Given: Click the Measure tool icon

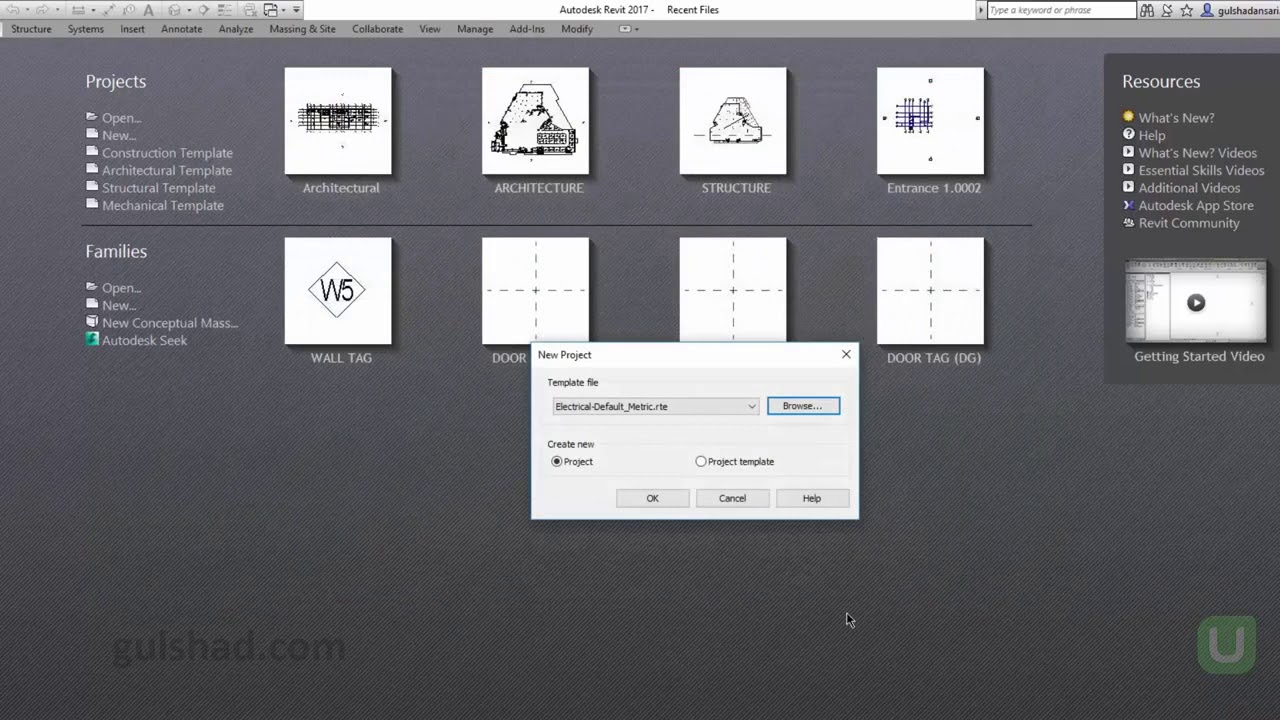Looking at the screenshot, I should (78, 10).
